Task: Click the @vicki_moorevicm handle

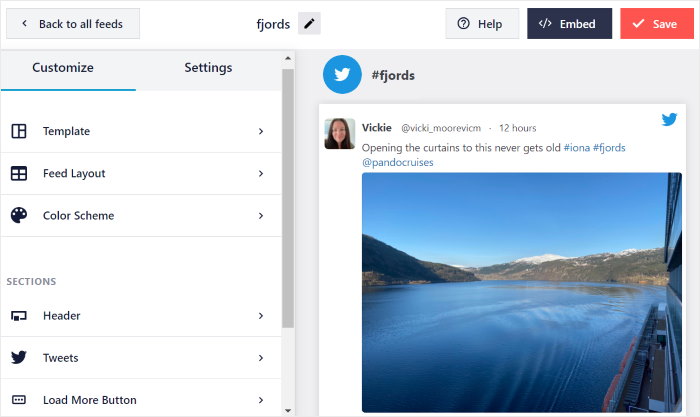Action: 441,128
